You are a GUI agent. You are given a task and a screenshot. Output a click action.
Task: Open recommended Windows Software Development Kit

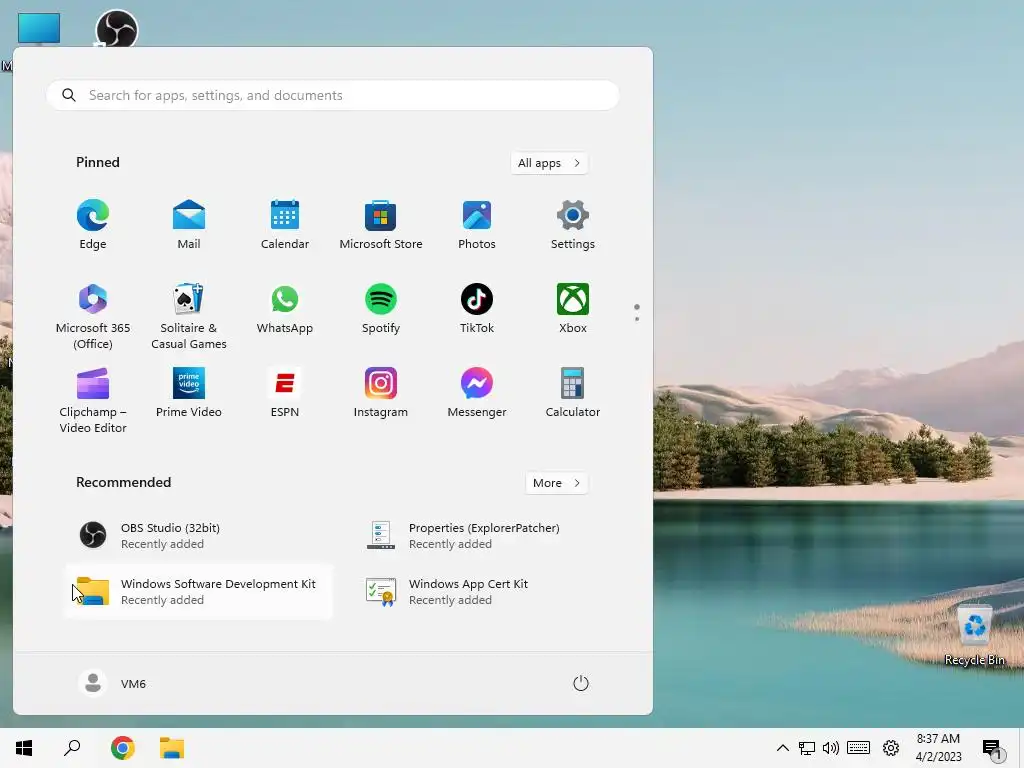coord(199,592)
